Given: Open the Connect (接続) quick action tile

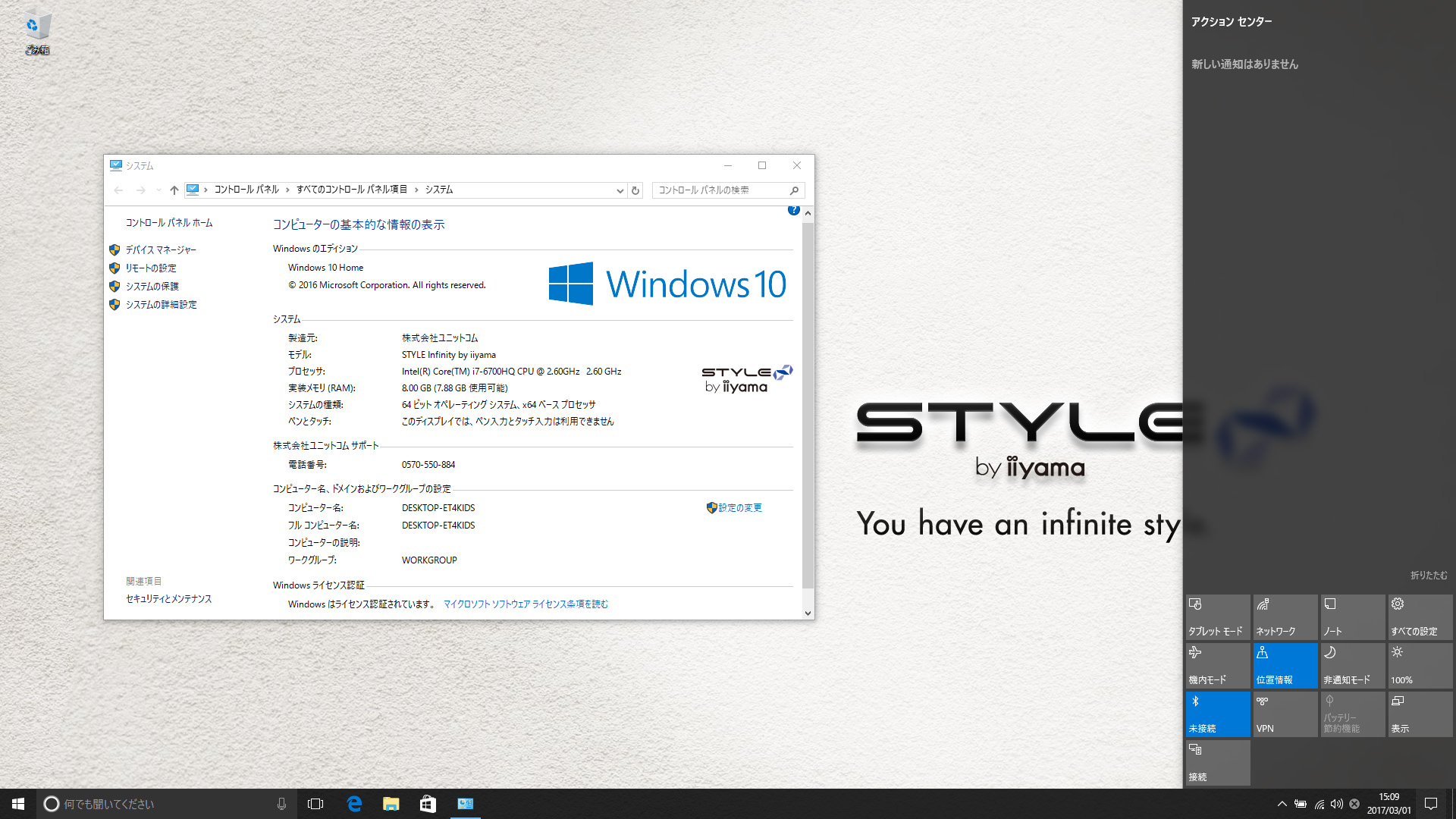Looking at the screenshot, I should point(1218,762).
